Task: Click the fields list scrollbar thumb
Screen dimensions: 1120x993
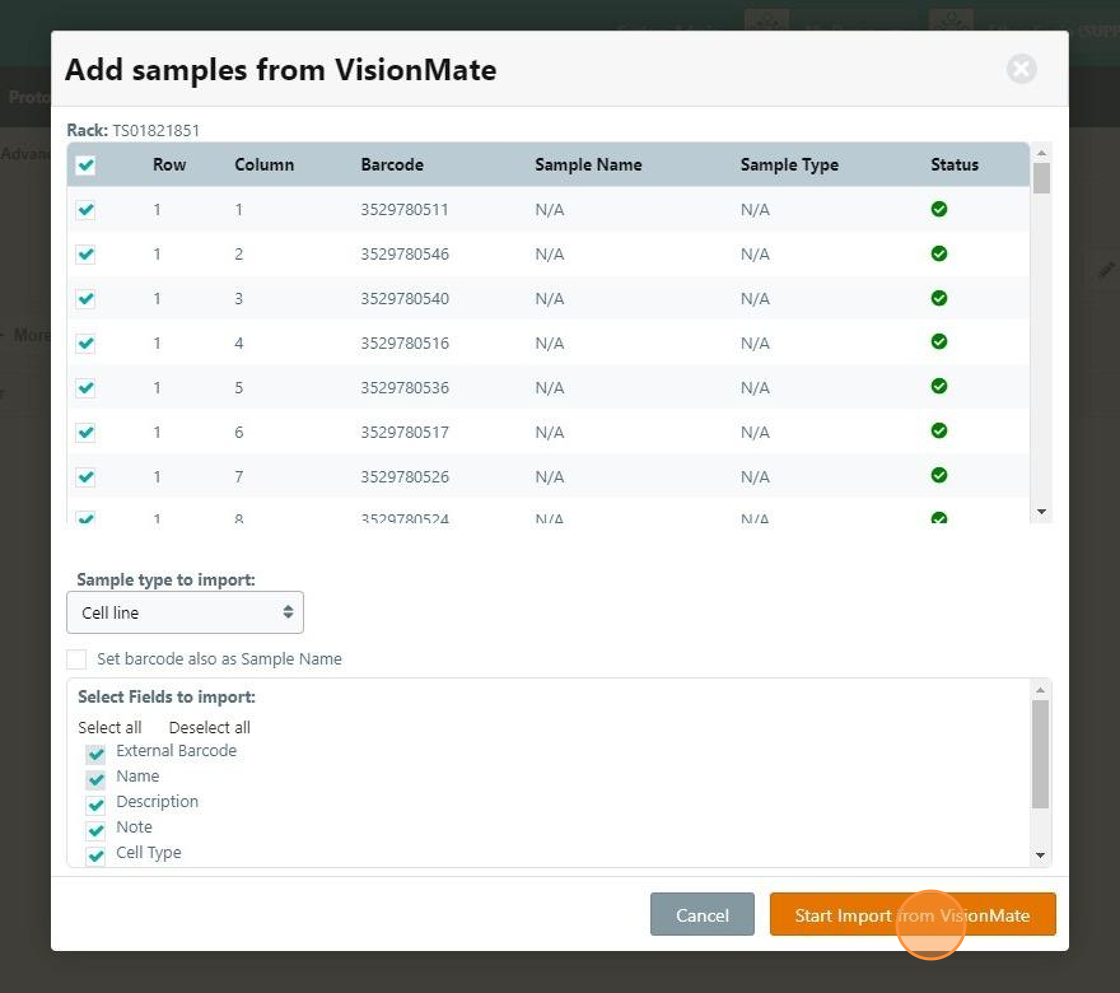Action: 1041,754
